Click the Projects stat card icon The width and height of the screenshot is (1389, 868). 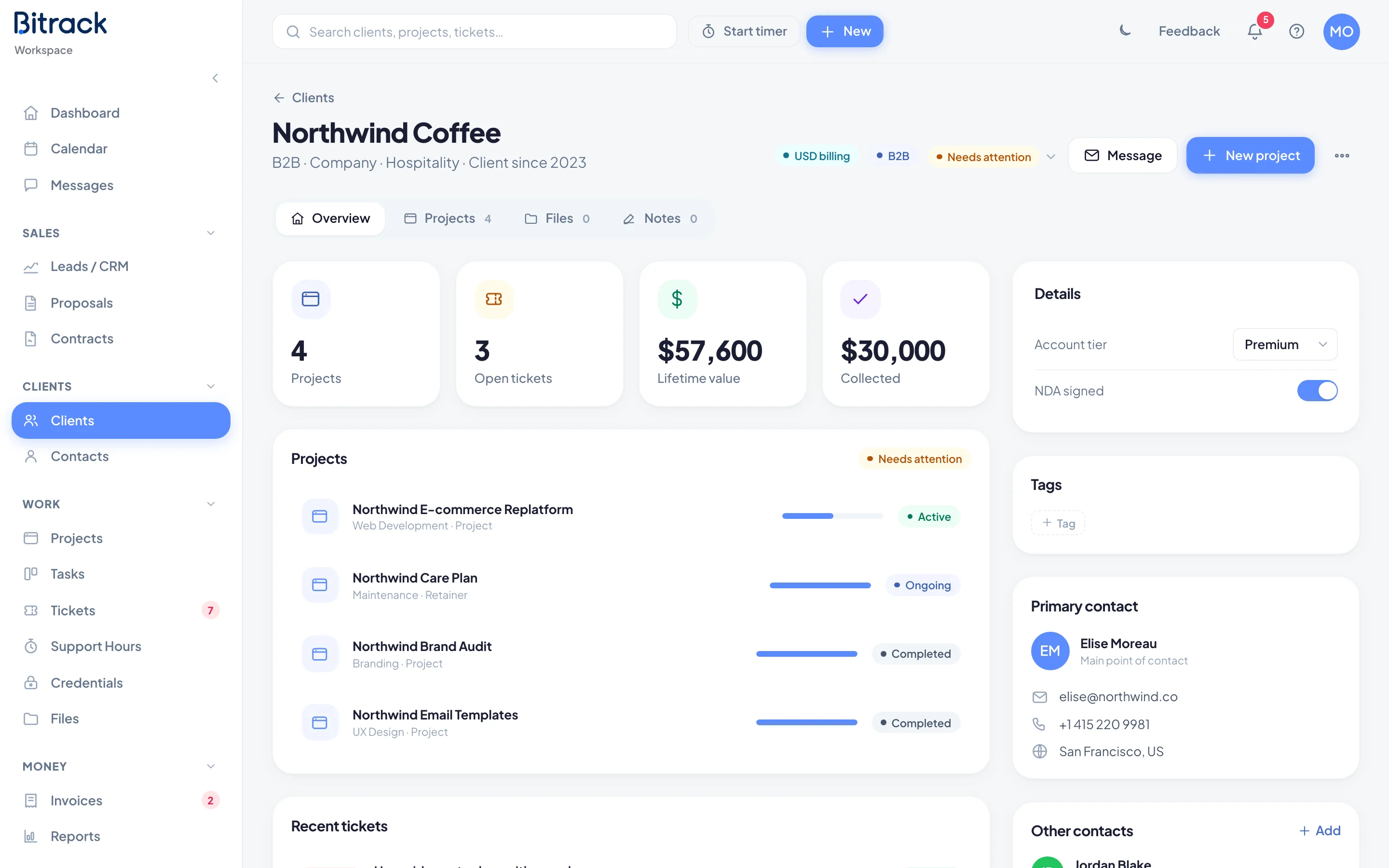click(x=311, y=299)
